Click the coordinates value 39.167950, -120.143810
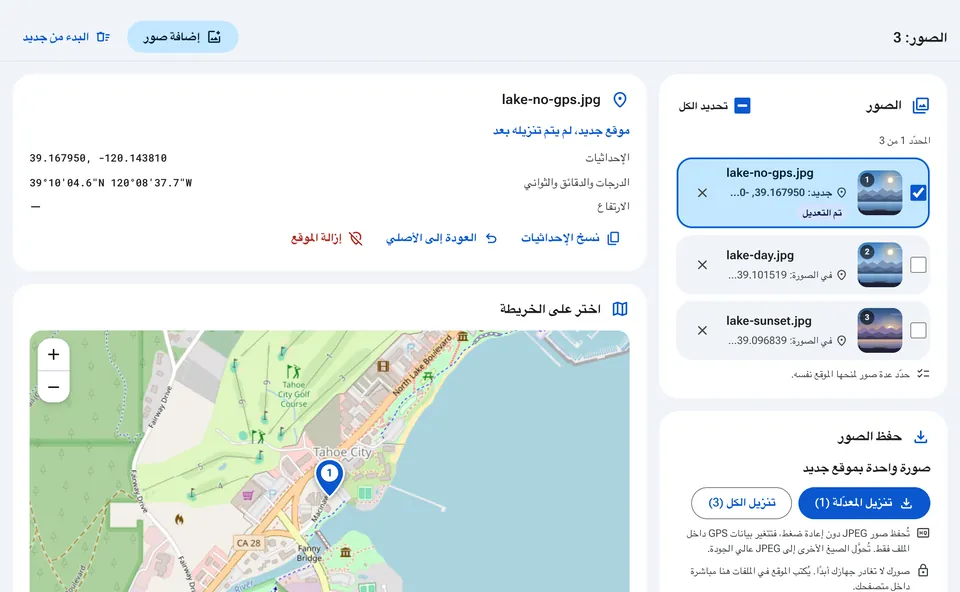The image size is (960, 592). (x=98, y=158)
